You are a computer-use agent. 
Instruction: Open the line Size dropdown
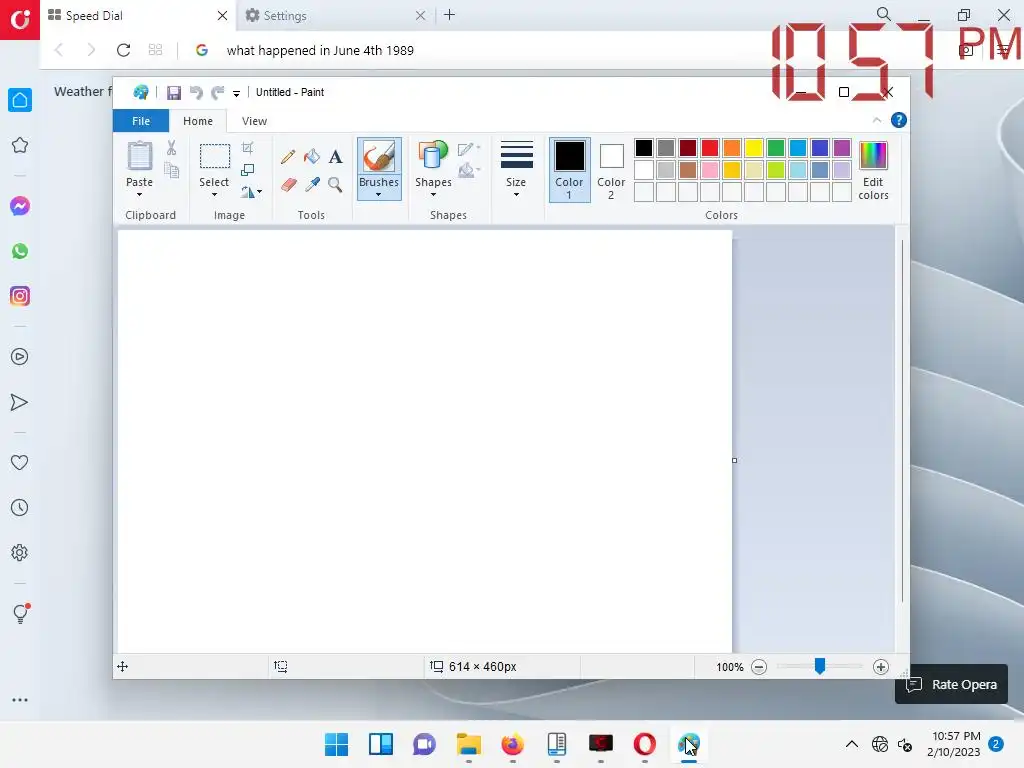pos(516,195)
